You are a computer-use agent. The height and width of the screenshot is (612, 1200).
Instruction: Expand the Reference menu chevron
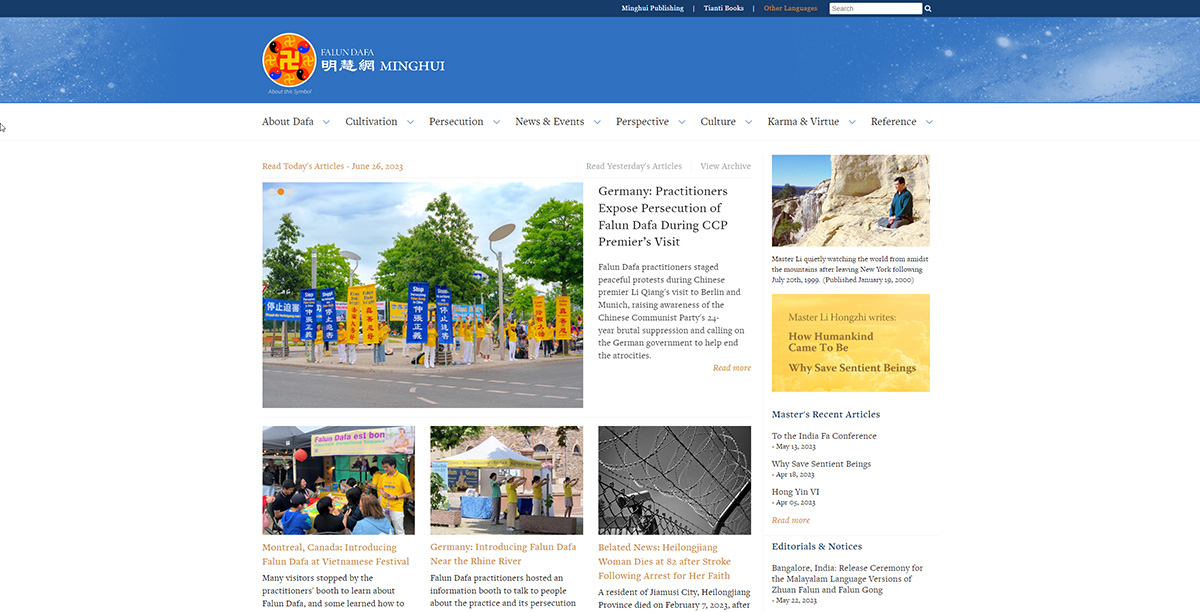tap(929, 122)
